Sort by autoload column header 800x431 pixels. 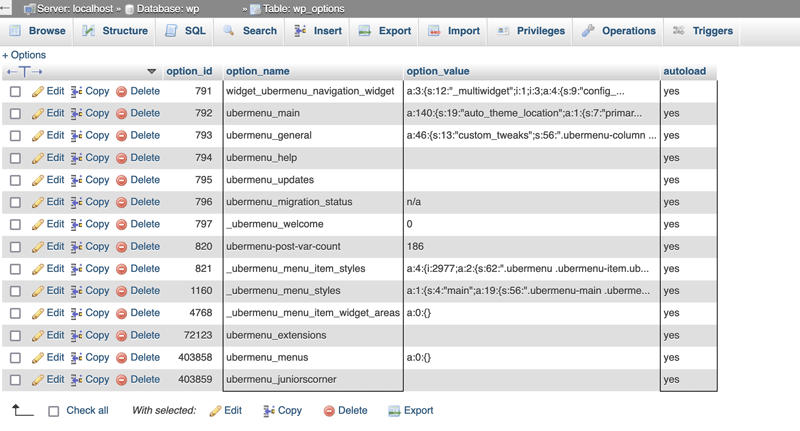pos(685,71)
